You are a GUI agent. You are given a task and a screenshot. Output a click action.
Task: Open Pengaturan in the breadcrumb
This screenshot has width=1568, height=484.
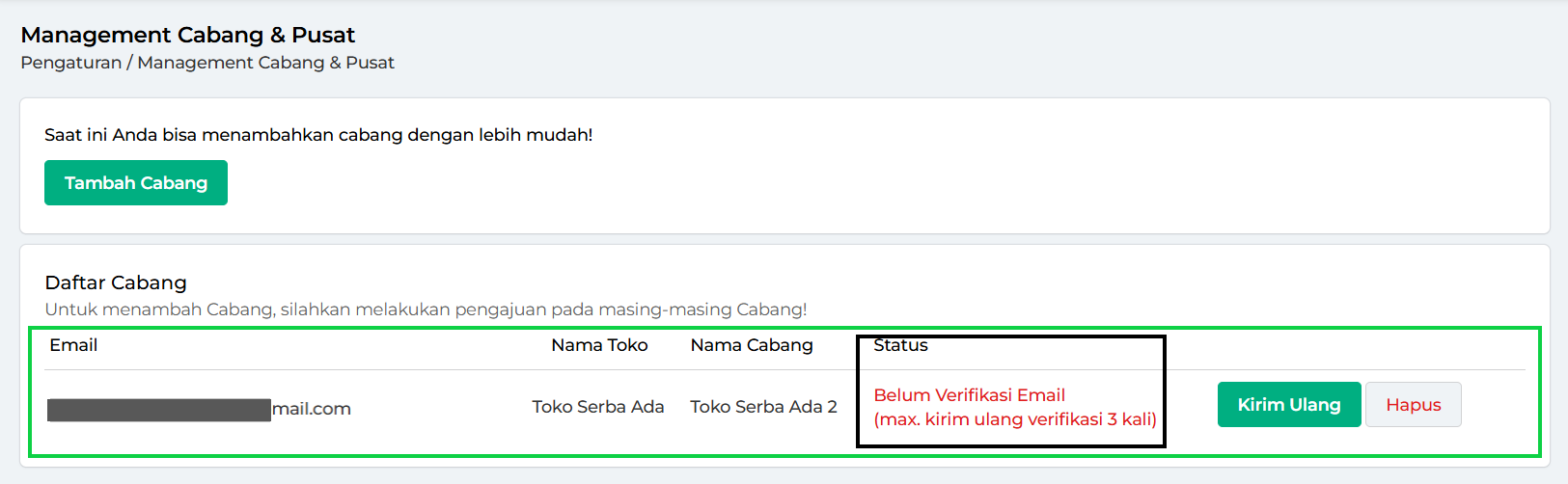coord(71,63)
